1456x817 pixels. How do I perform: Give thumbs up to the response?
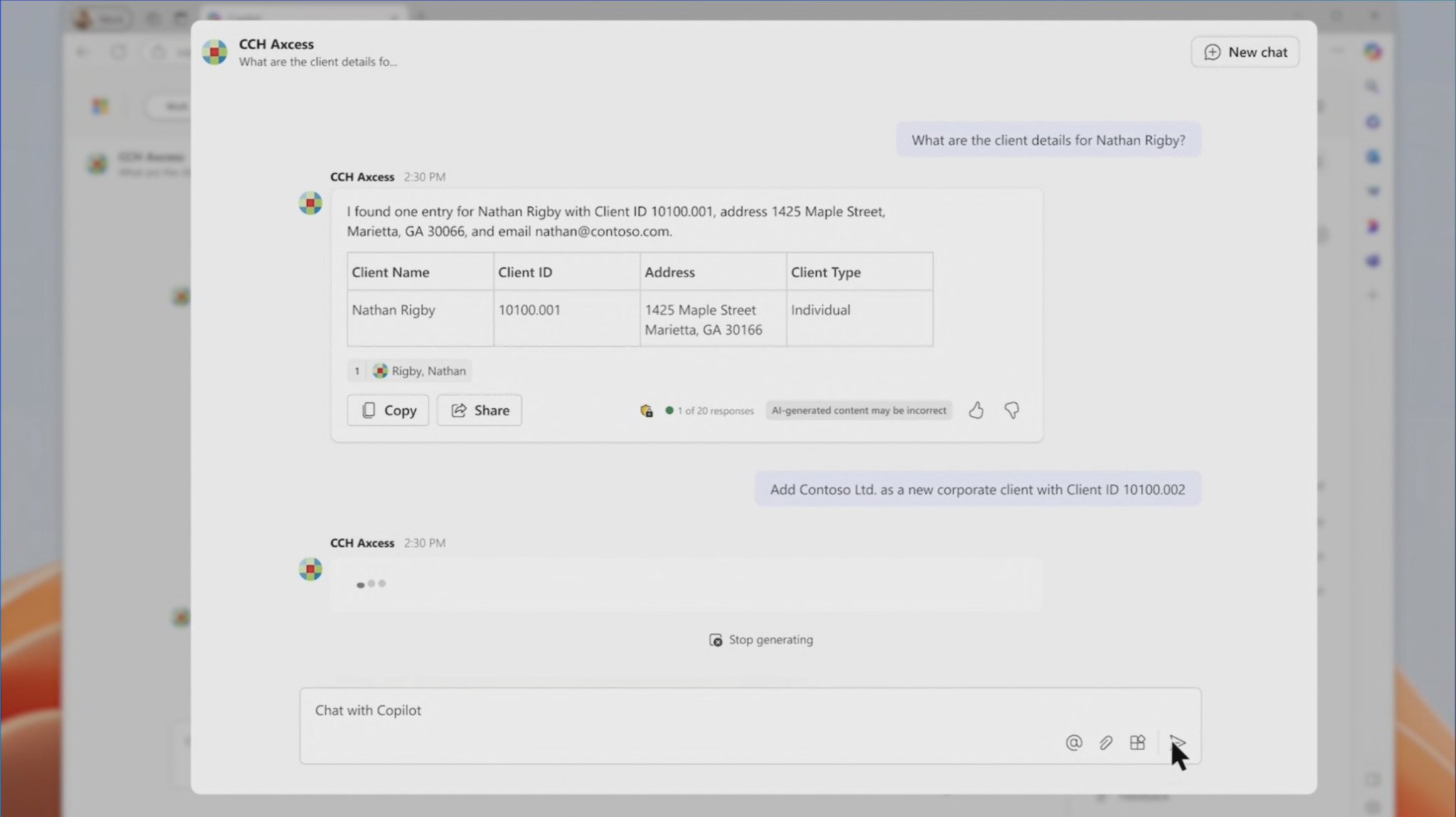[x=976, y=410]
